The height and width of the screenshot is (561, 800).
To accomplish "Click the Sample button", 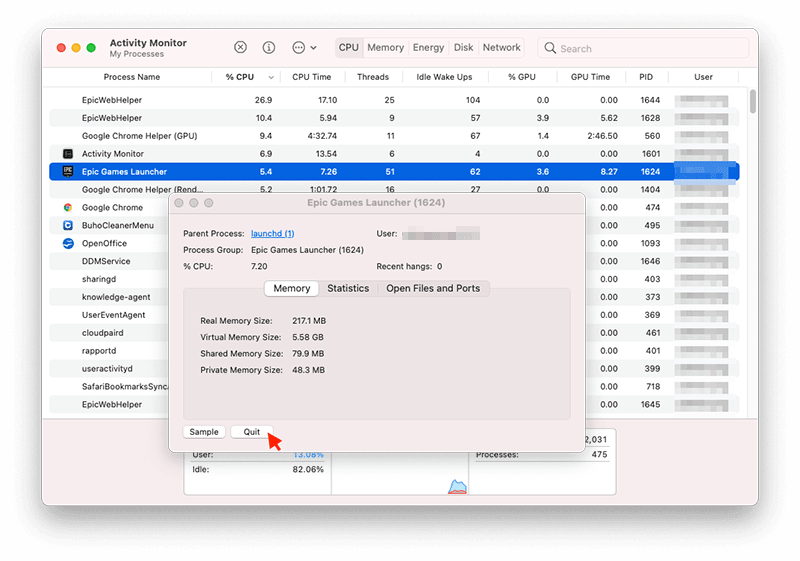I will click(x=204, y=432).
